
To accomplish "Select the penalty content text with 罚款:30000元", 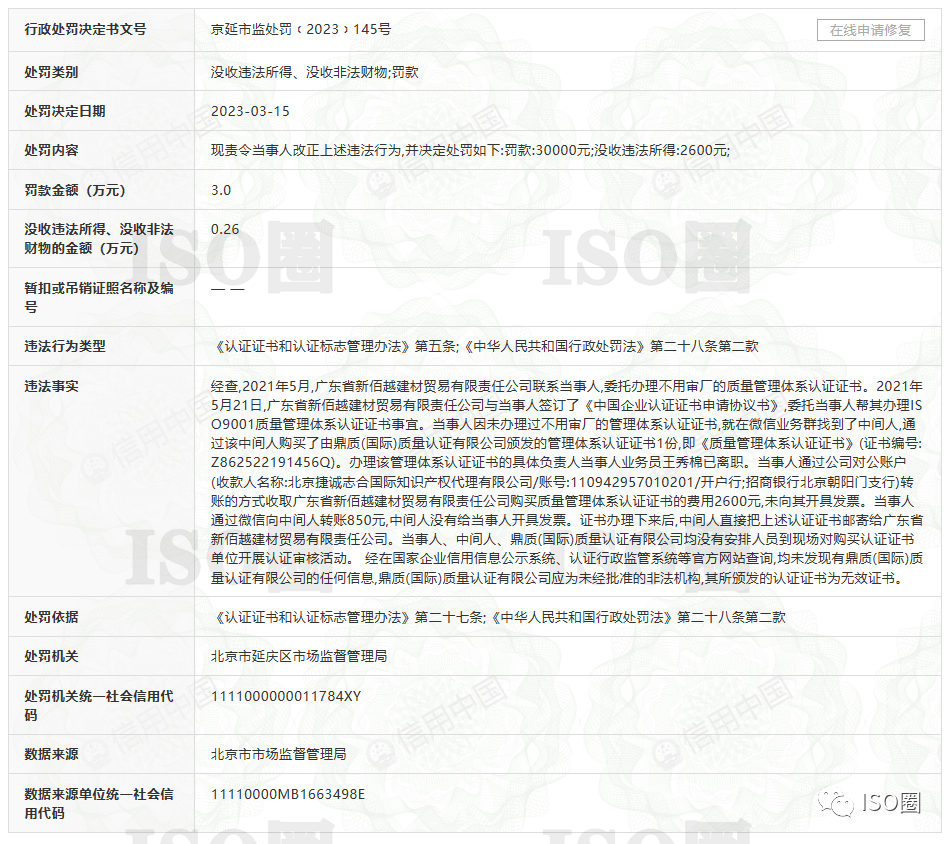I will point(471,150).
